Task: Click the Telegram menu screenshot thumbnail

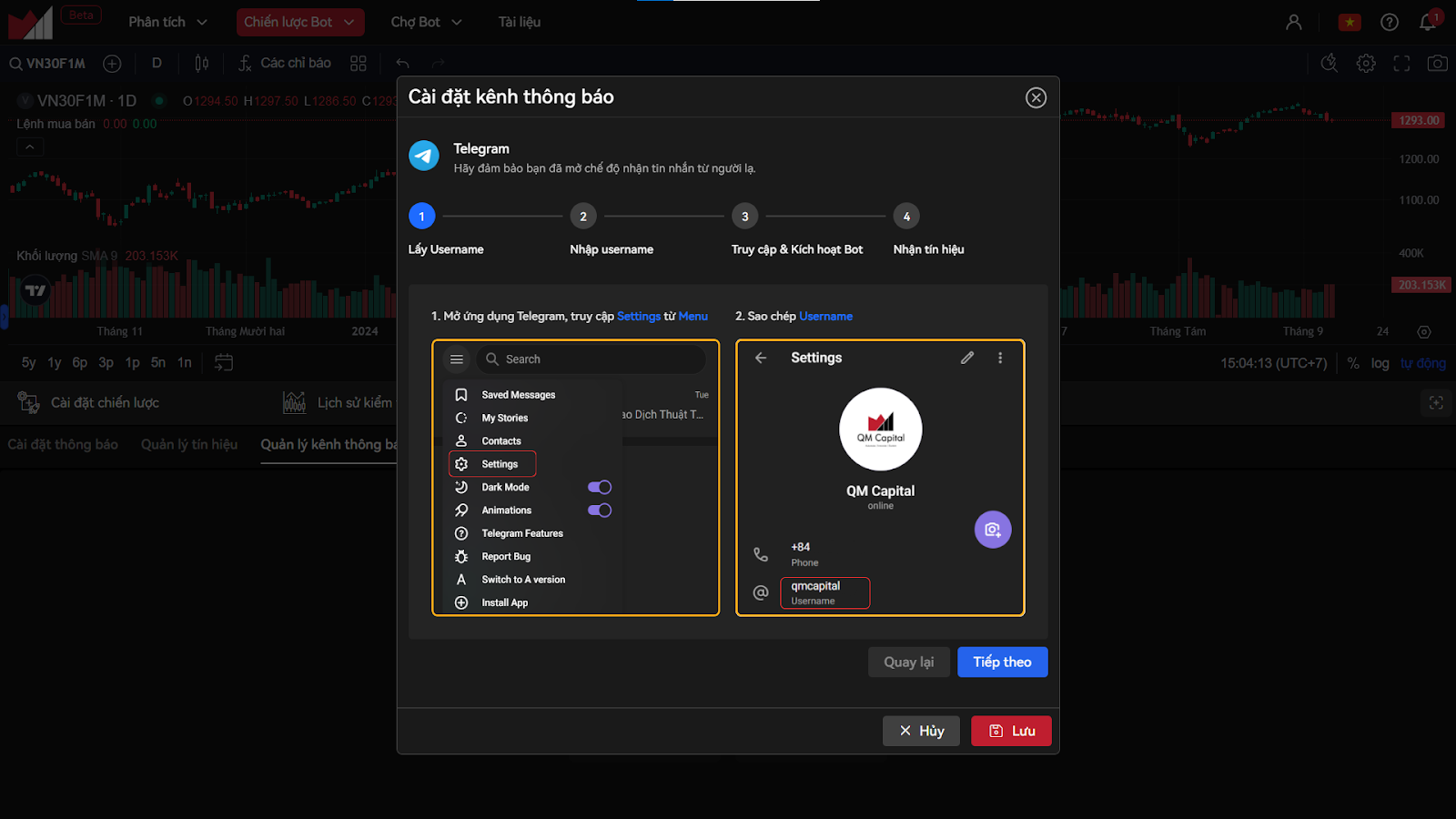Action: point(576,478)
